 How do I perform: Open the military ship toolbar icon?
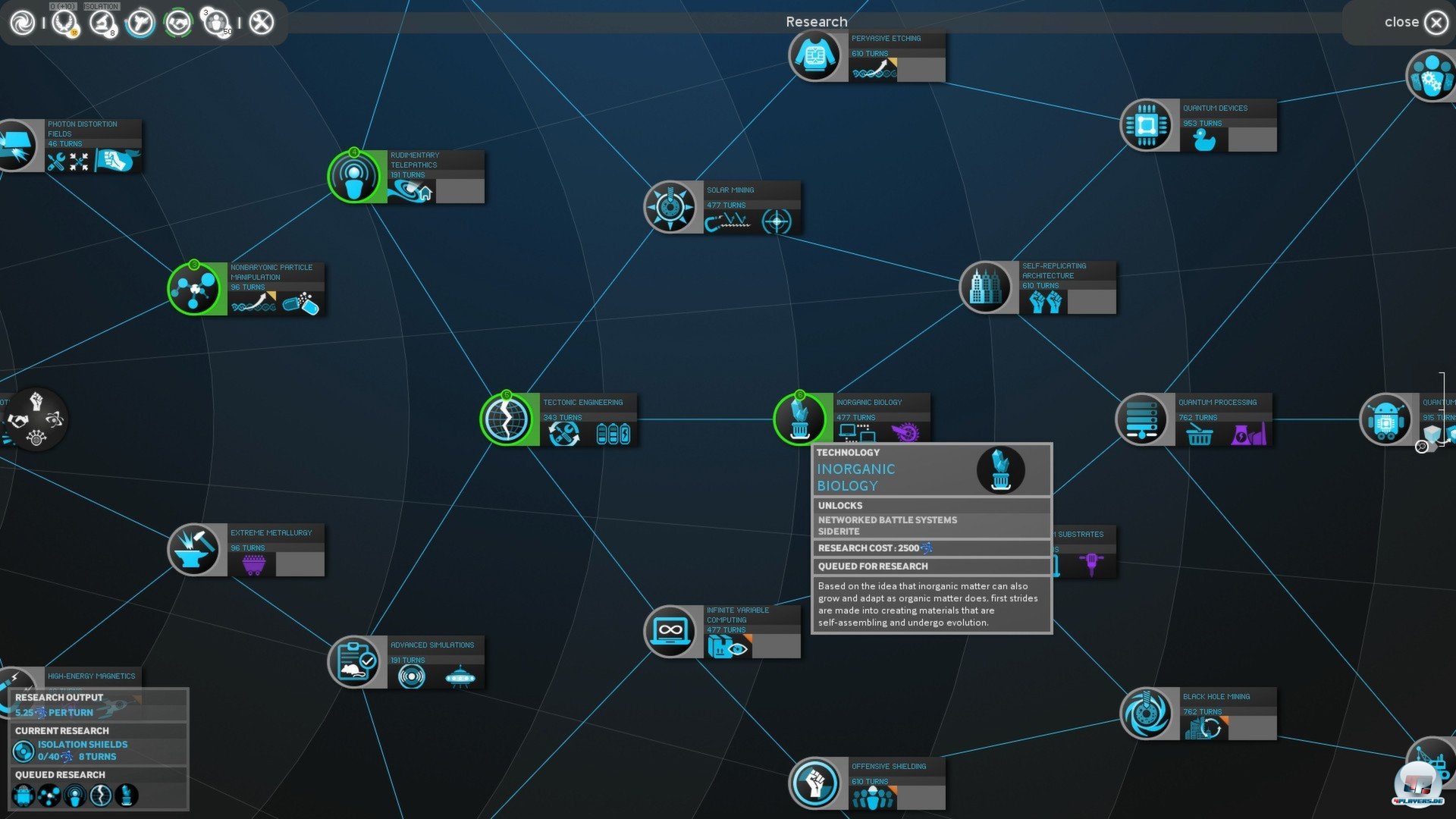[140, 23]
